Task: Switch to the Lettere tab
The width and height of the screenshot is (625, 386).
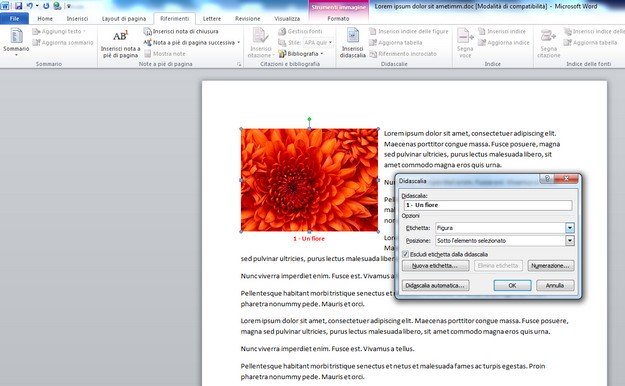Action: (x=212, y=18)
